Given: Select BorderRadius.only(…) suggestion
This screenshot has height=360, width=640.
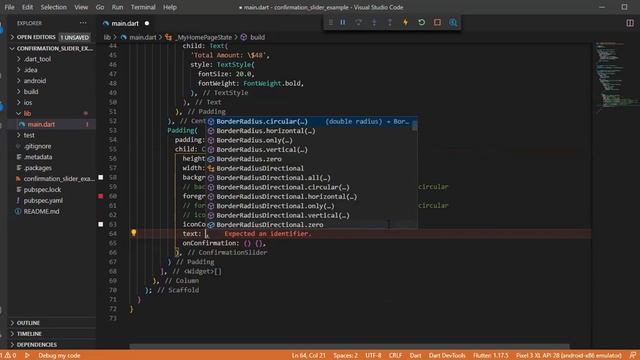Looking at the screenshot, I should (x=308, y=140).
